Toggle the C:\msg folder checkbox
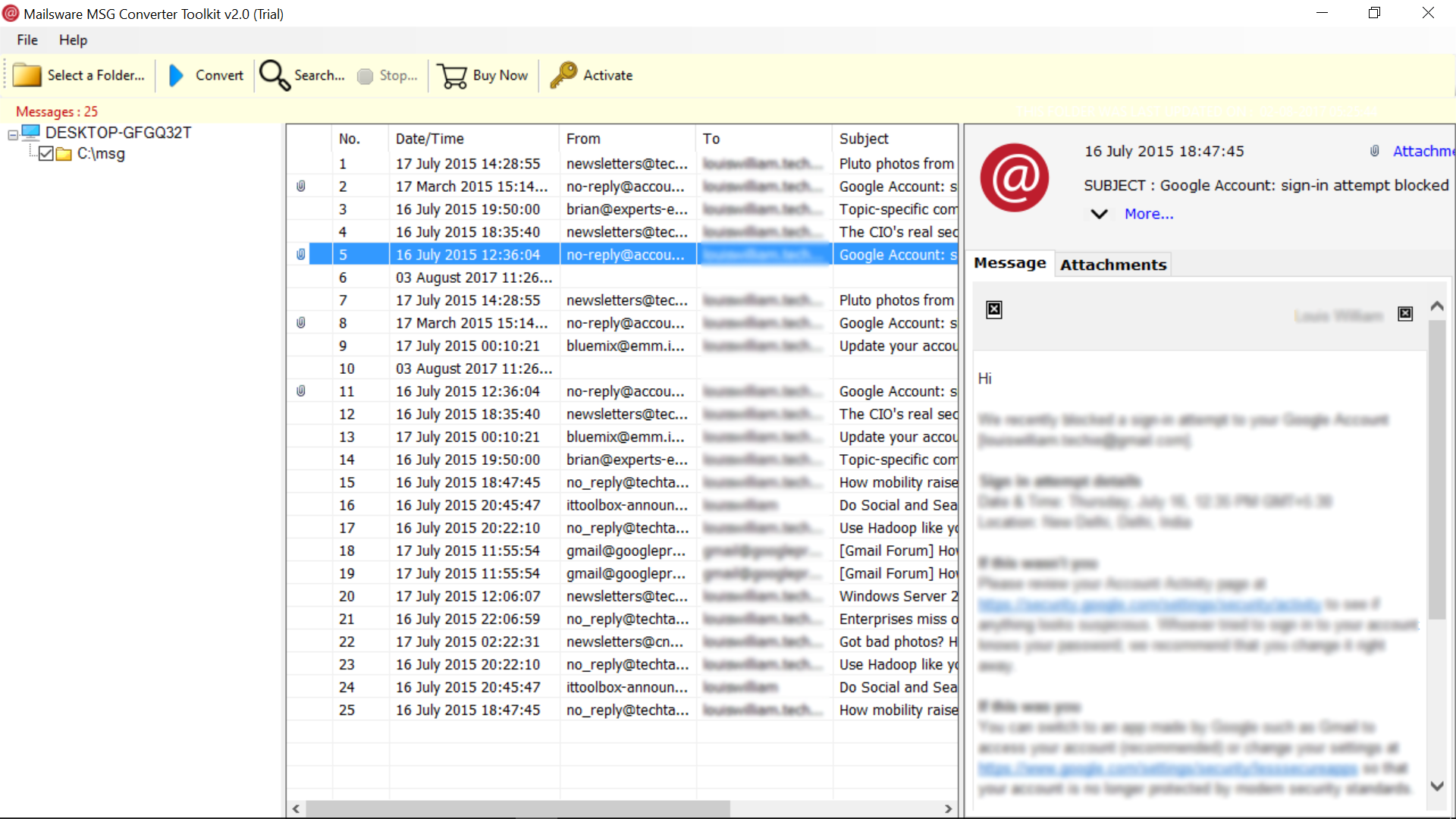The height and width of the screenshot is (819, 1456). 46,154
